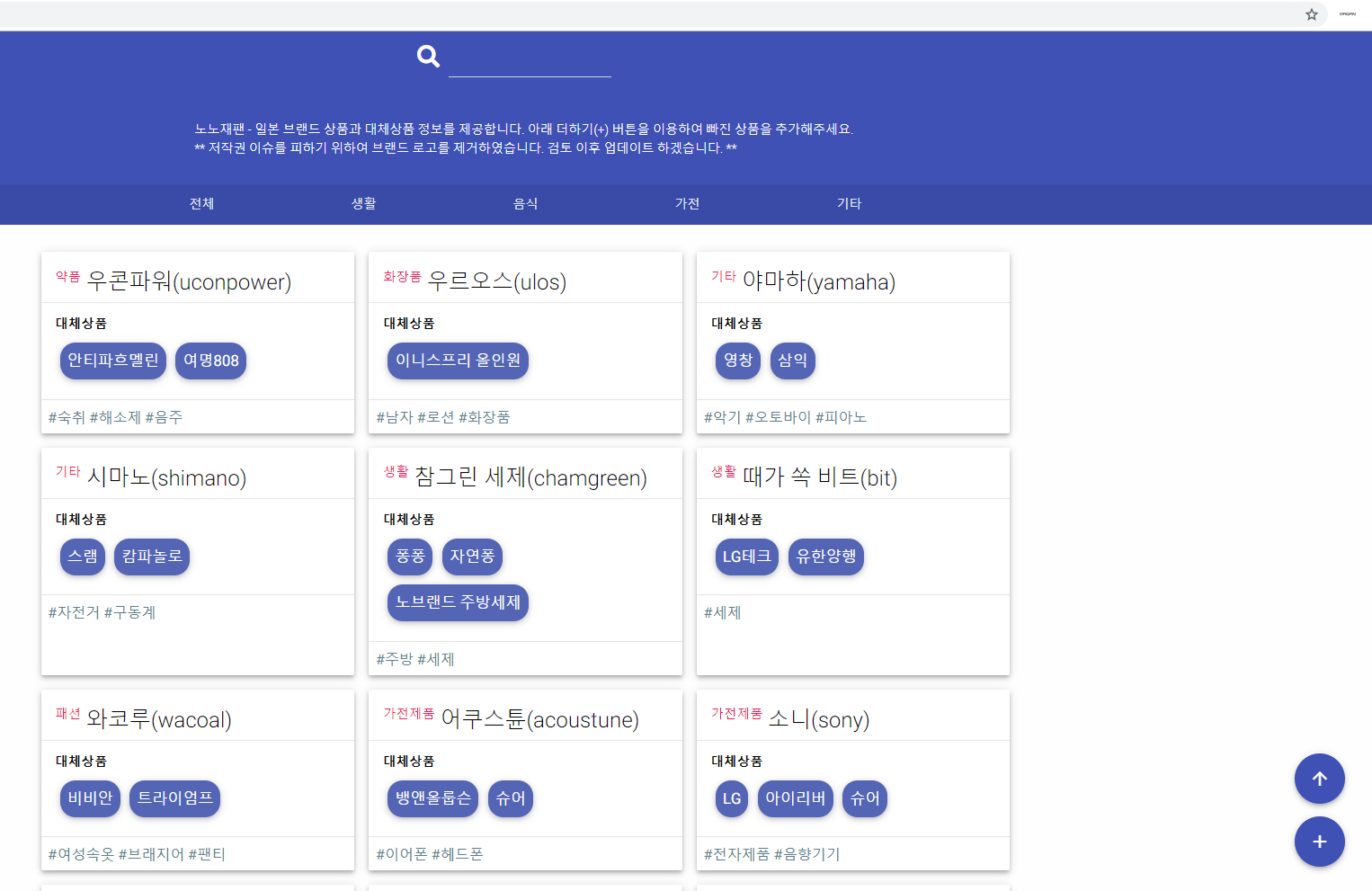Image resolution: width=1372 pixels, height=891 pixels.
Task: Click hashtags #자전거 #구동계
Action: (x=102, y=612)
